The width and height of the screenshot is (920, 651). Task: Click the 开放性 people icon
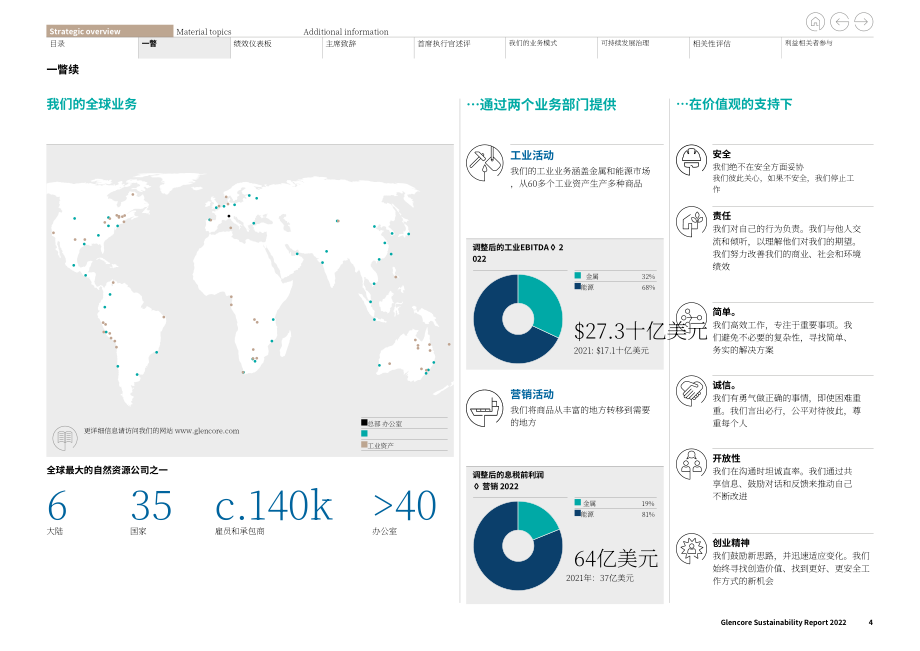tap(691, 464)
